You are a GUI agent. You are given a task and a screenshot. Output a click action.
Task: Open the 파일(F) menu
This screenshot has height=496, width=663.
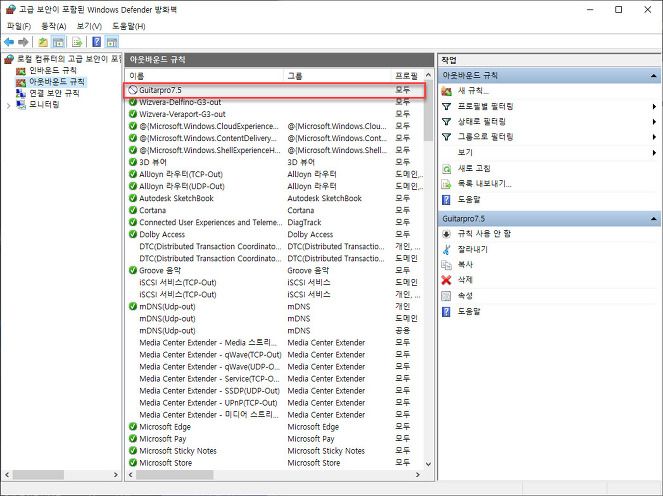pyautogui.click(x=19, y=26)
